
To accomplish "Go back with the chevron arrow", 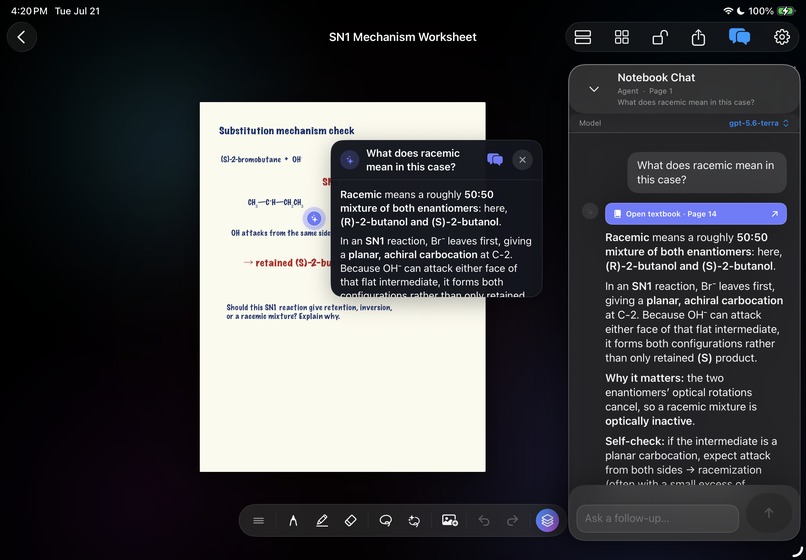I will [x=21, y=37].
